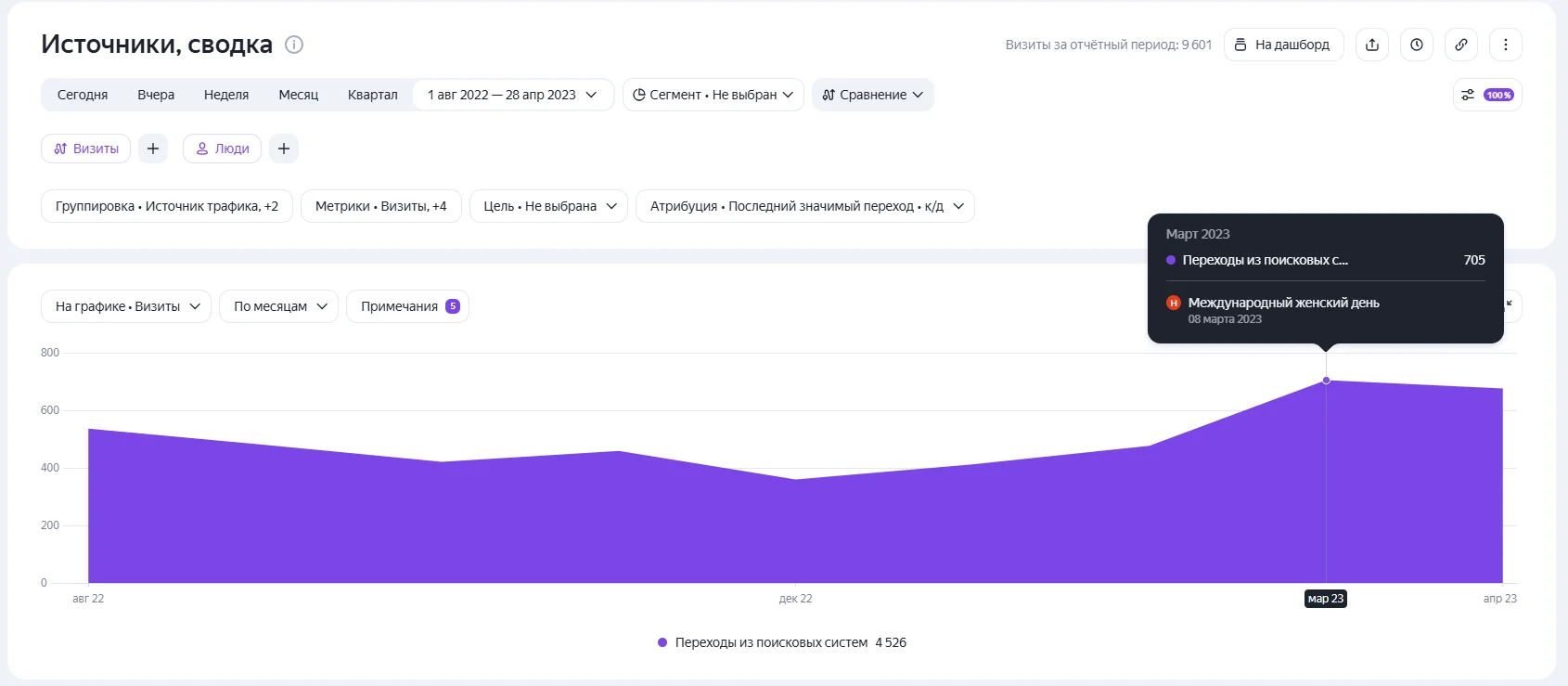The height and width of the screenshot is (686, 1568).
Task: Open На графике • Визиты dropdown
Action: tap(126, 306)
